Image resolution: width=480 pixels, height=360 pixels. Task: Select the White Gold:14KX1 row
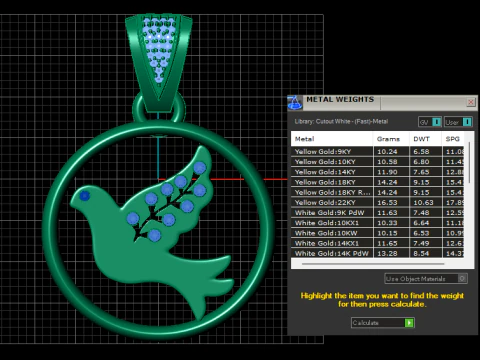click(377, 243)
